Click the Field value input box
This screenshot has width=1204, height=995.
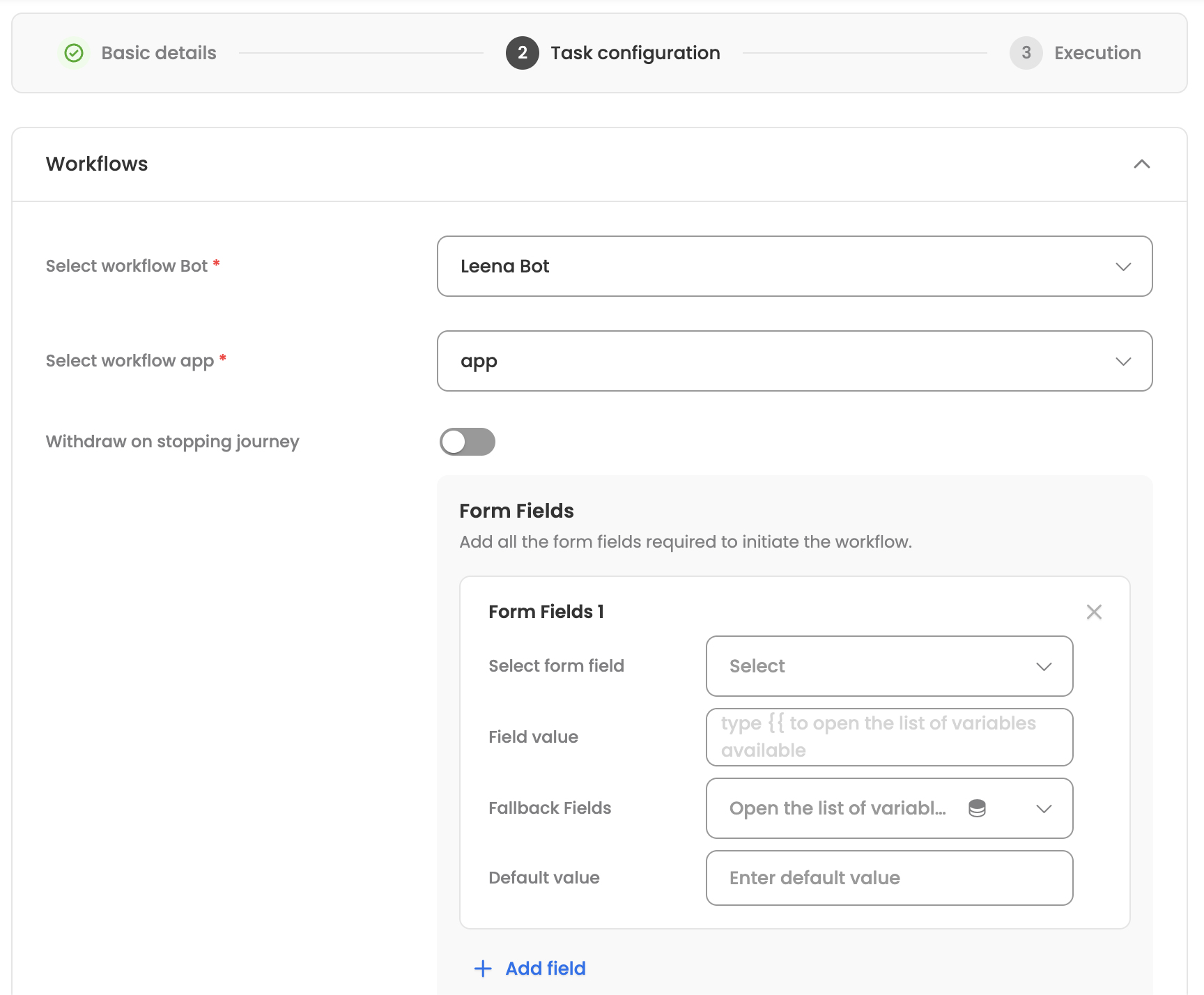pyautogui.click(x=889, y=737)
